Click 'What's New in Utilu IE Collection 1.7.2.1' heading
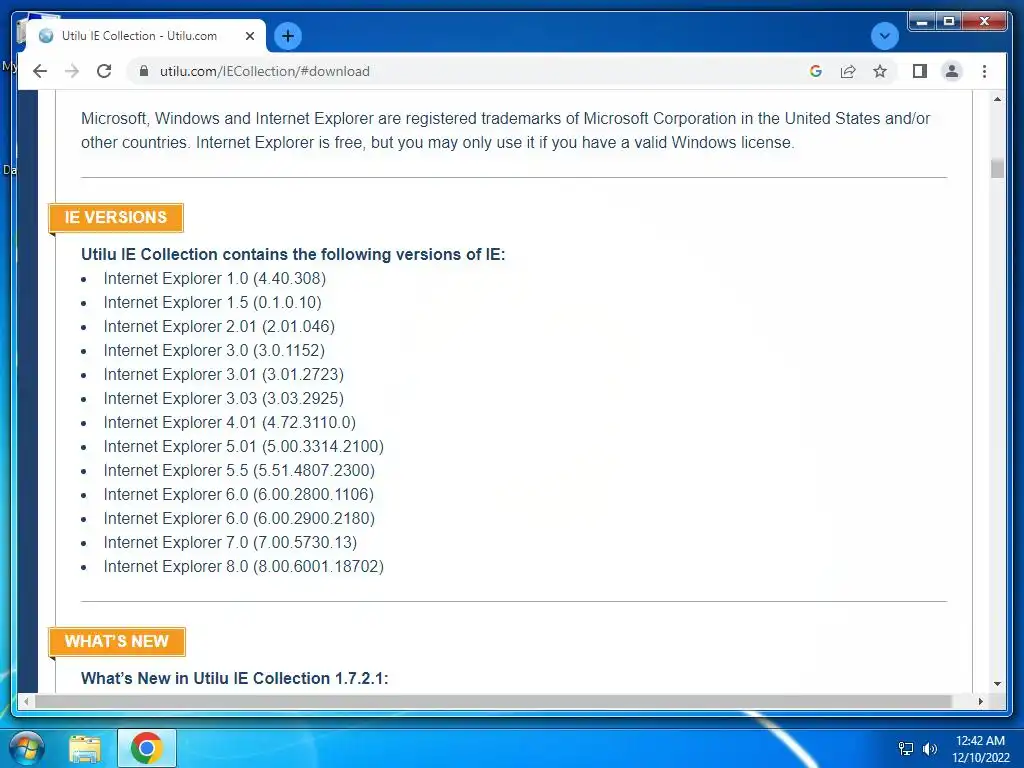The width and height of the screenshot is (1024, 768). (x=234, y=678)
